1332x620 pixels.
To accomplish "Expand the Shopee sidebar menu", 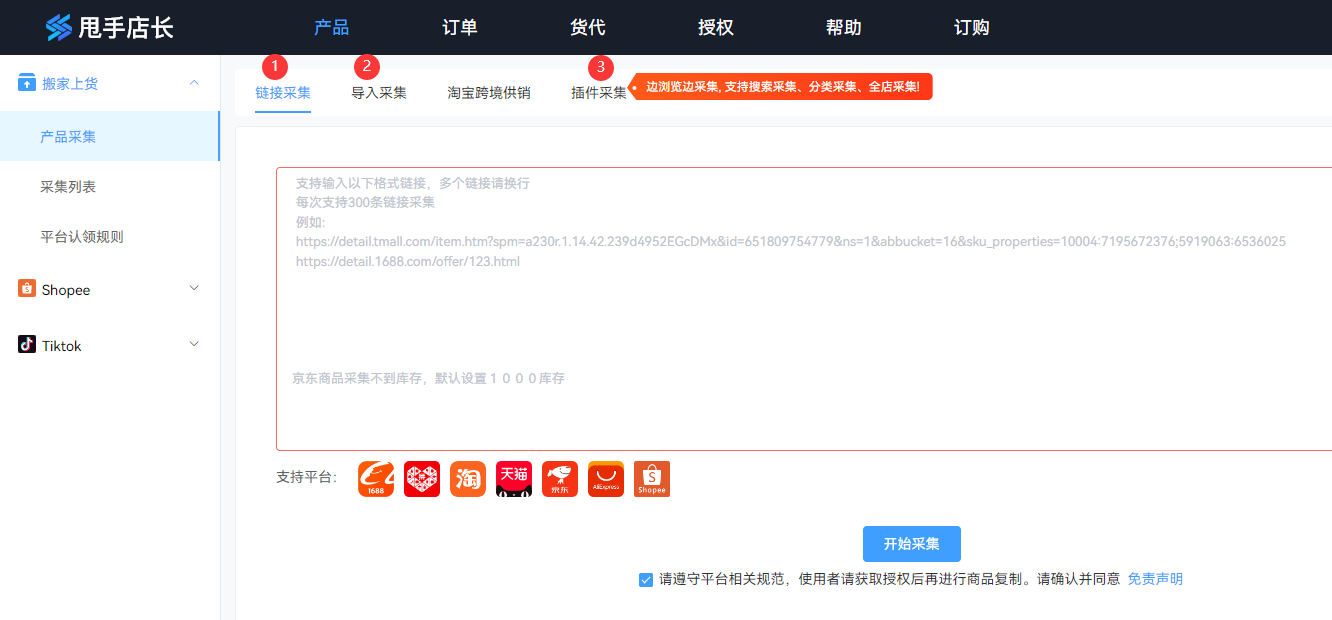I will [194, 289].
